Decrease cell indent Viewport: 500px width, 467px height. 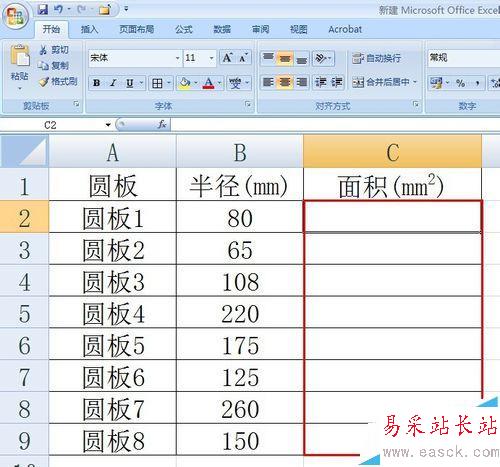321,82
